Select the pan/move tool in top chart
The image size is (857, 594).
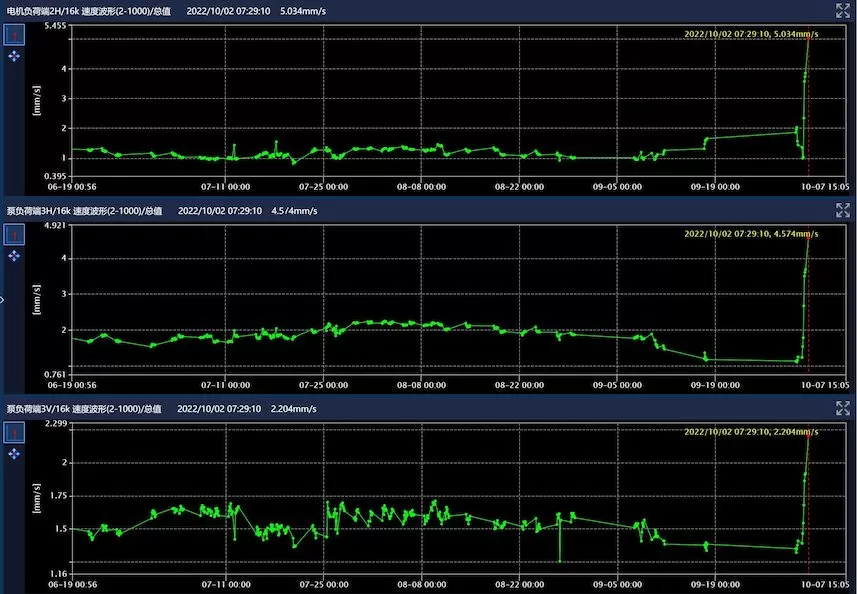pyautogui.click(x=14, y=57)
